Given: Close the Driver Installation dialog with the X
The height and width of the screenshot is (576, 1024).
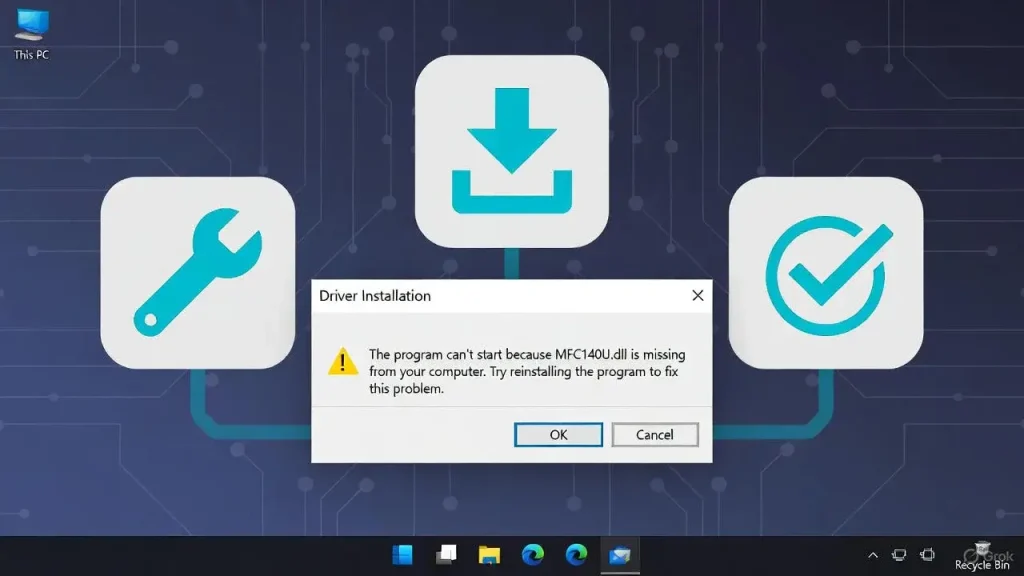Looking at the screenshot, I should [697, 295].
